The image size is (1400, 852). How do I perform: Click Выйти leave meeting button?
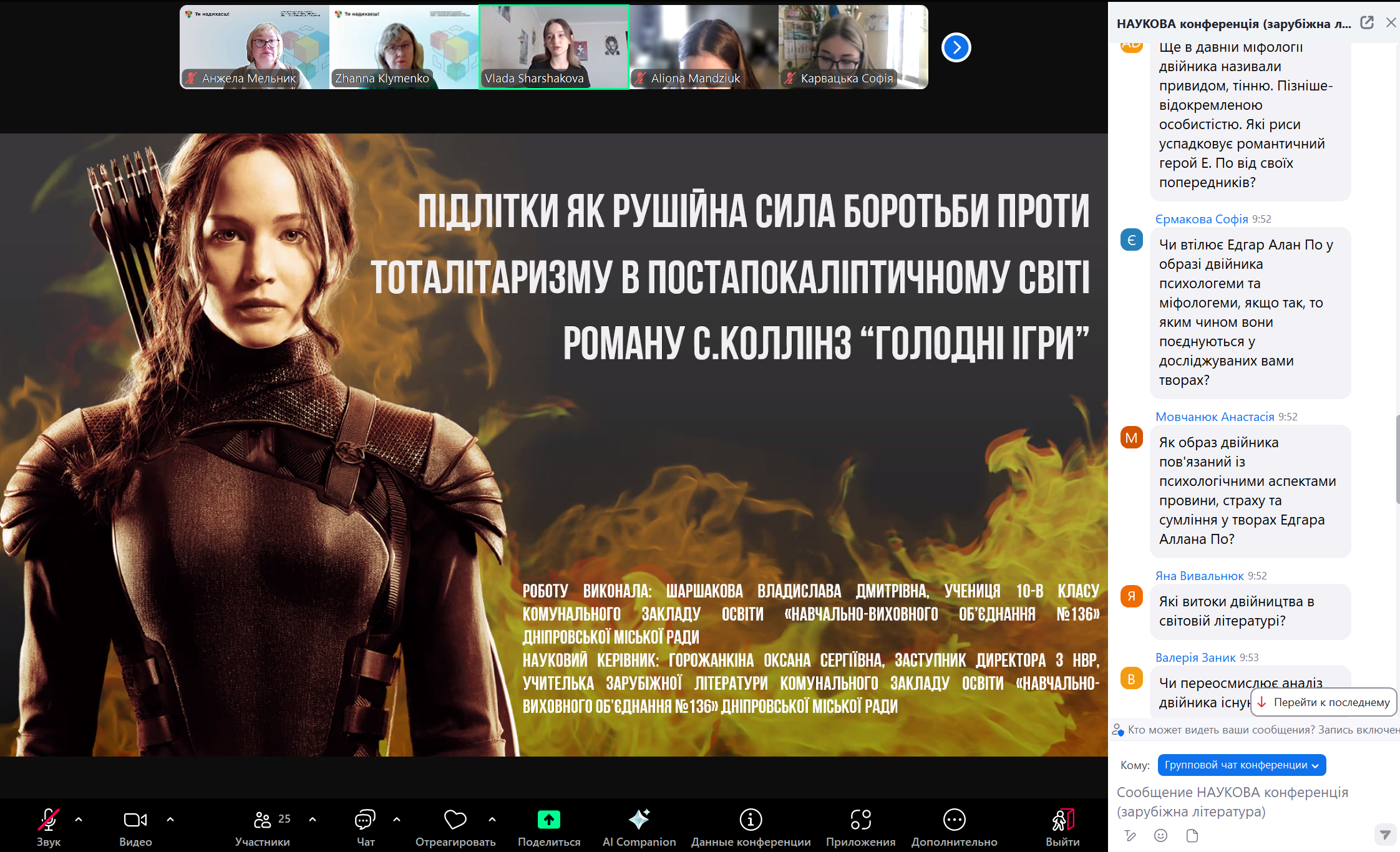point(1062,827)
